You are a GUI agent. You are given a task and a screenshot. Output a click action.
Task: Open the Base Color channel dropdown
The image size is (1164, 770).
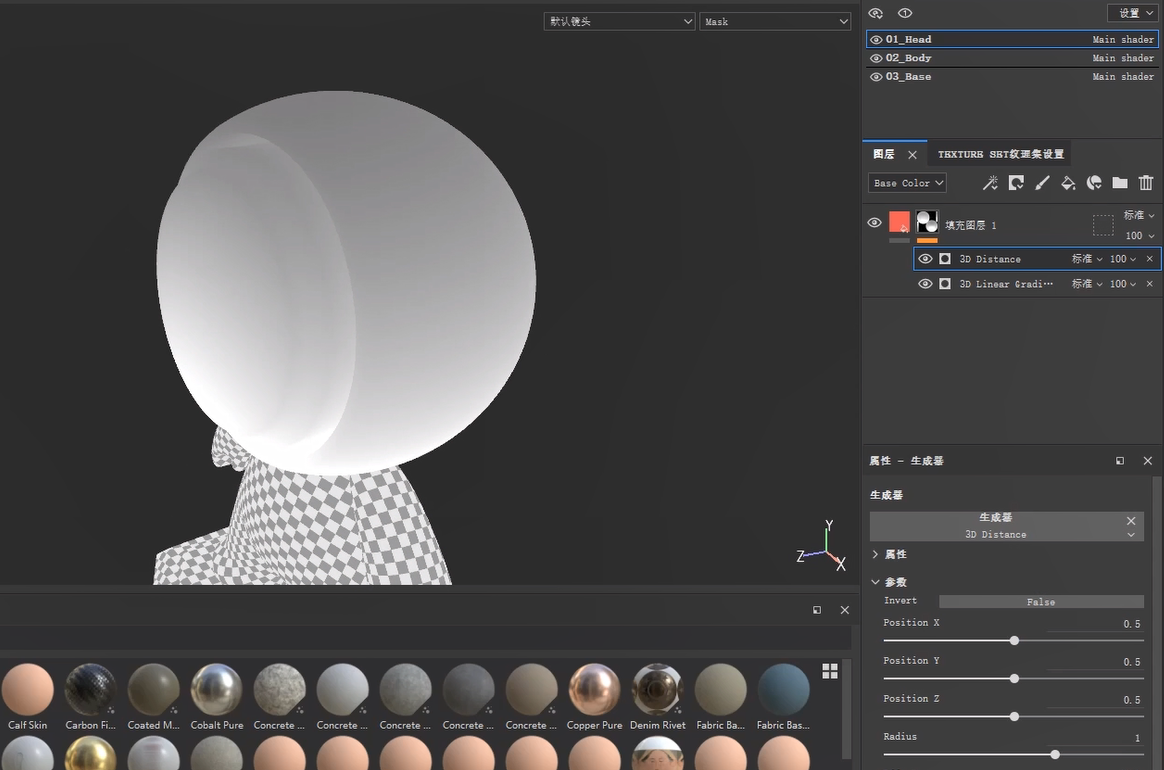point(907,183)
